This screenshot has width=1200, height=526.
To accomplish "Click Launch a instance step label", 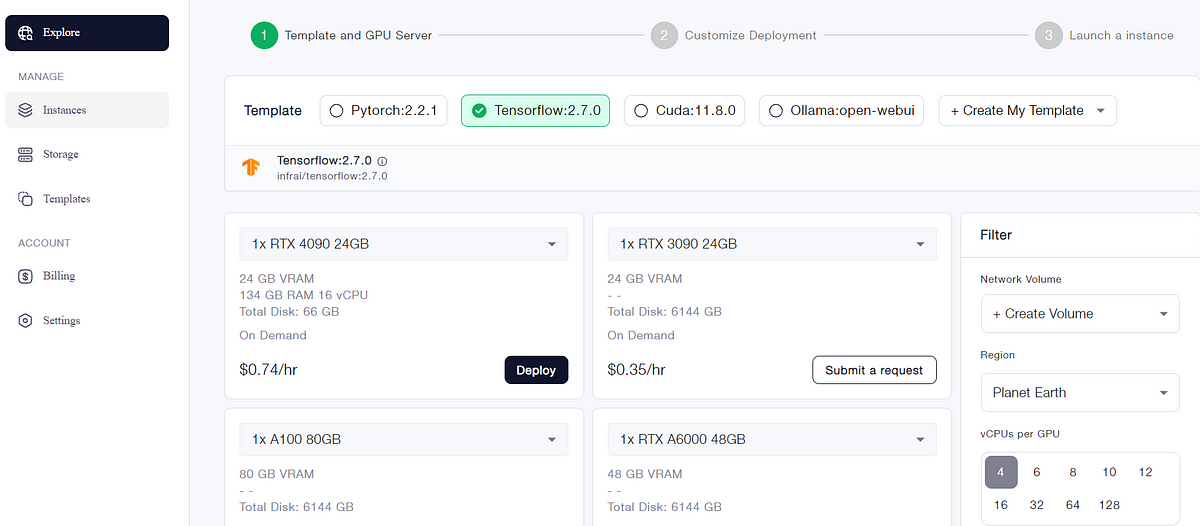I will pos(1121,35).
